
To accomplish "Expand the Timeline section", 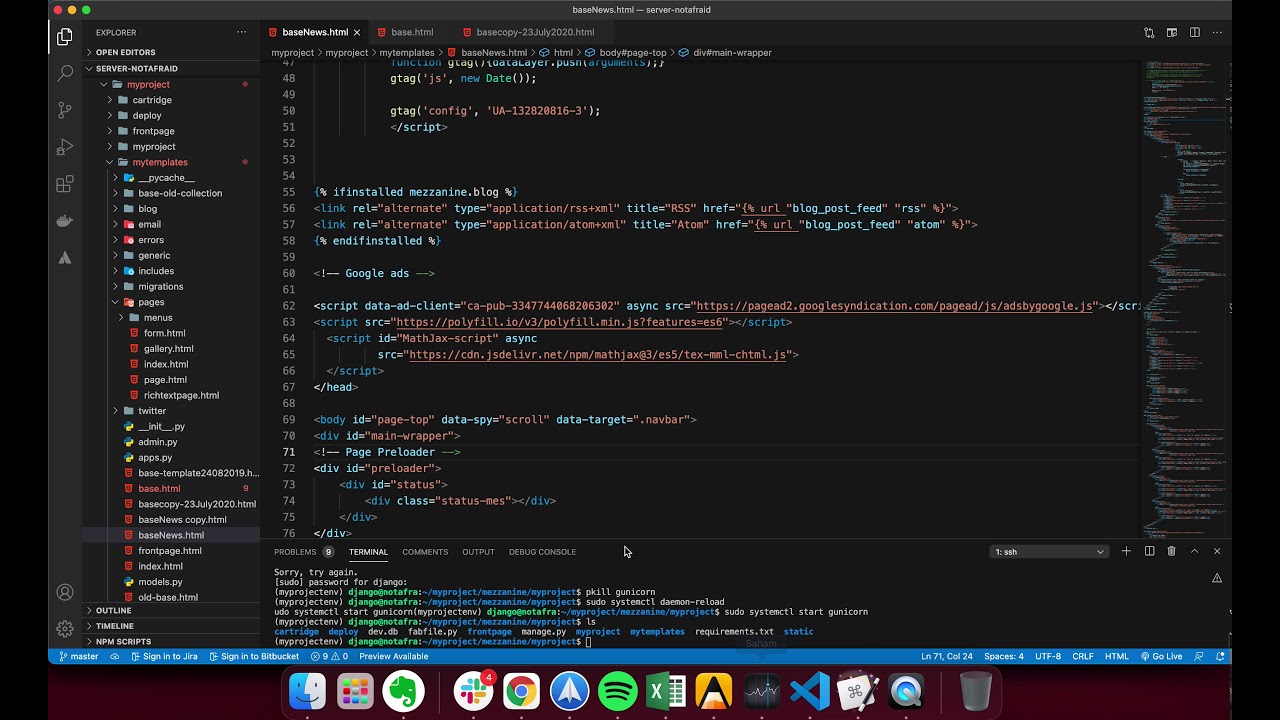I will coord(115,626).
